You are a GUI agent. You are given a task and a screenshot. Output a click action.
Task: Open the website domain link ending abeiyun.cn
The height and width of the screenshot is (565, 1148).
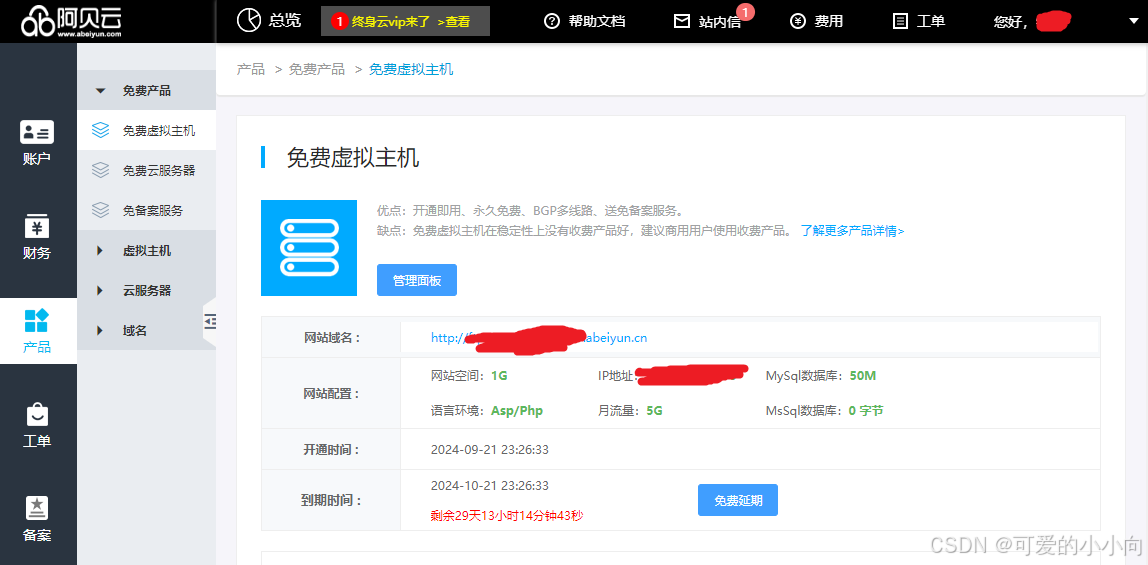[x=539, y=337]
